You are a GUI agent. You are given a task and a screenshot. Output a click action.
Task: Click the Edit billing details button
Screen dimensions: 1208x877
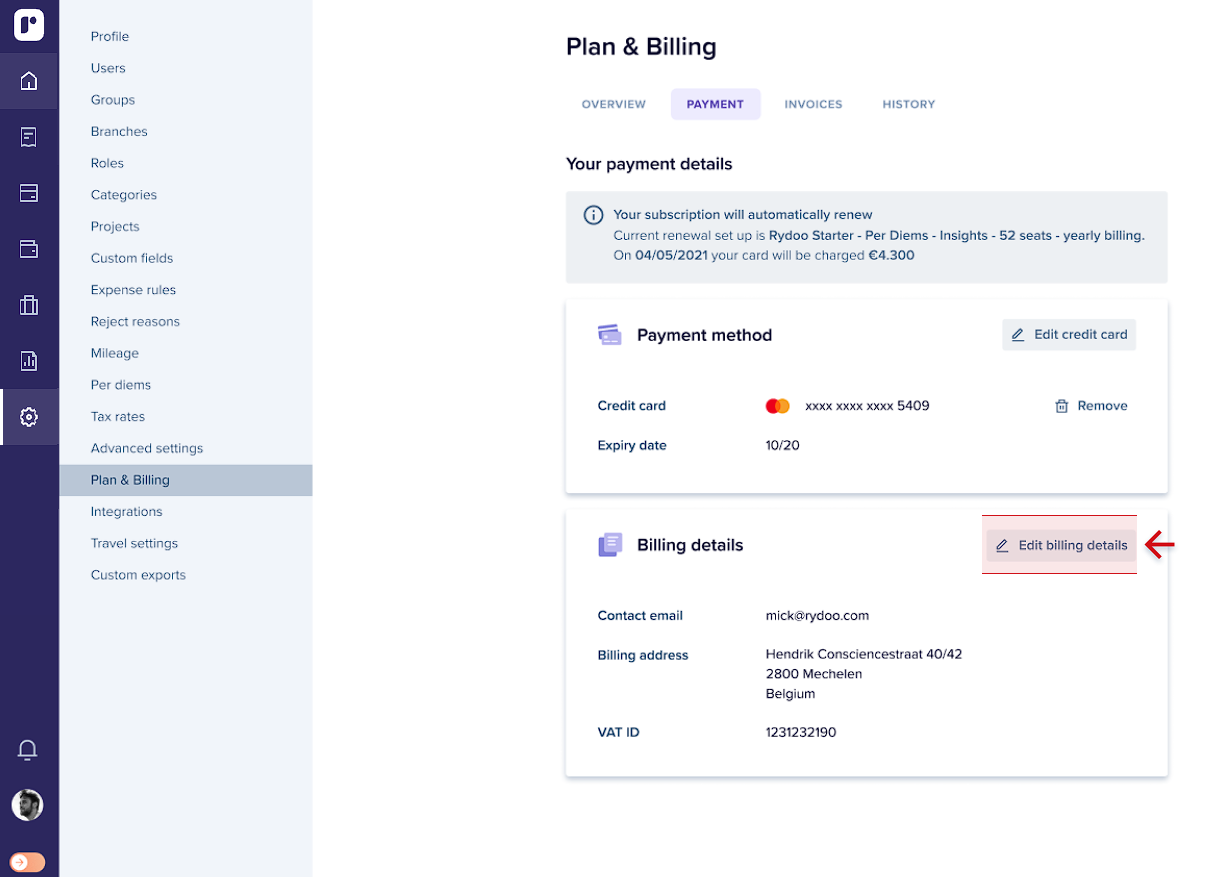click(x=1062, y=545)
